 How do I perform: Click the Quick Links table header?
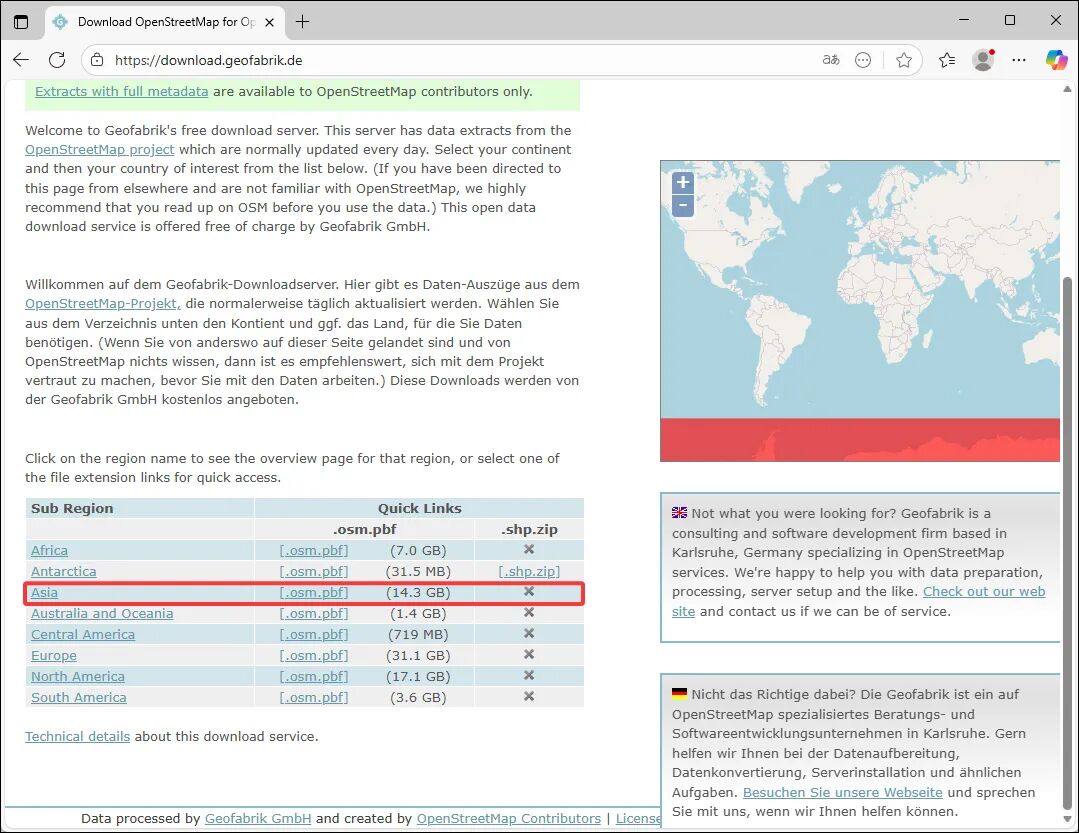tap(420, 508)
